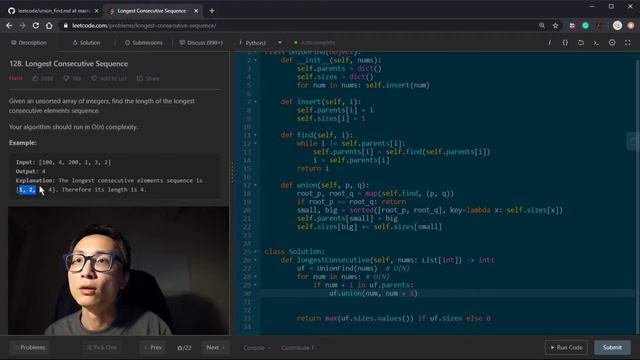Toggle the Autocomplete indicator
This screenshot has width=640, height=360.
(314, 42)
